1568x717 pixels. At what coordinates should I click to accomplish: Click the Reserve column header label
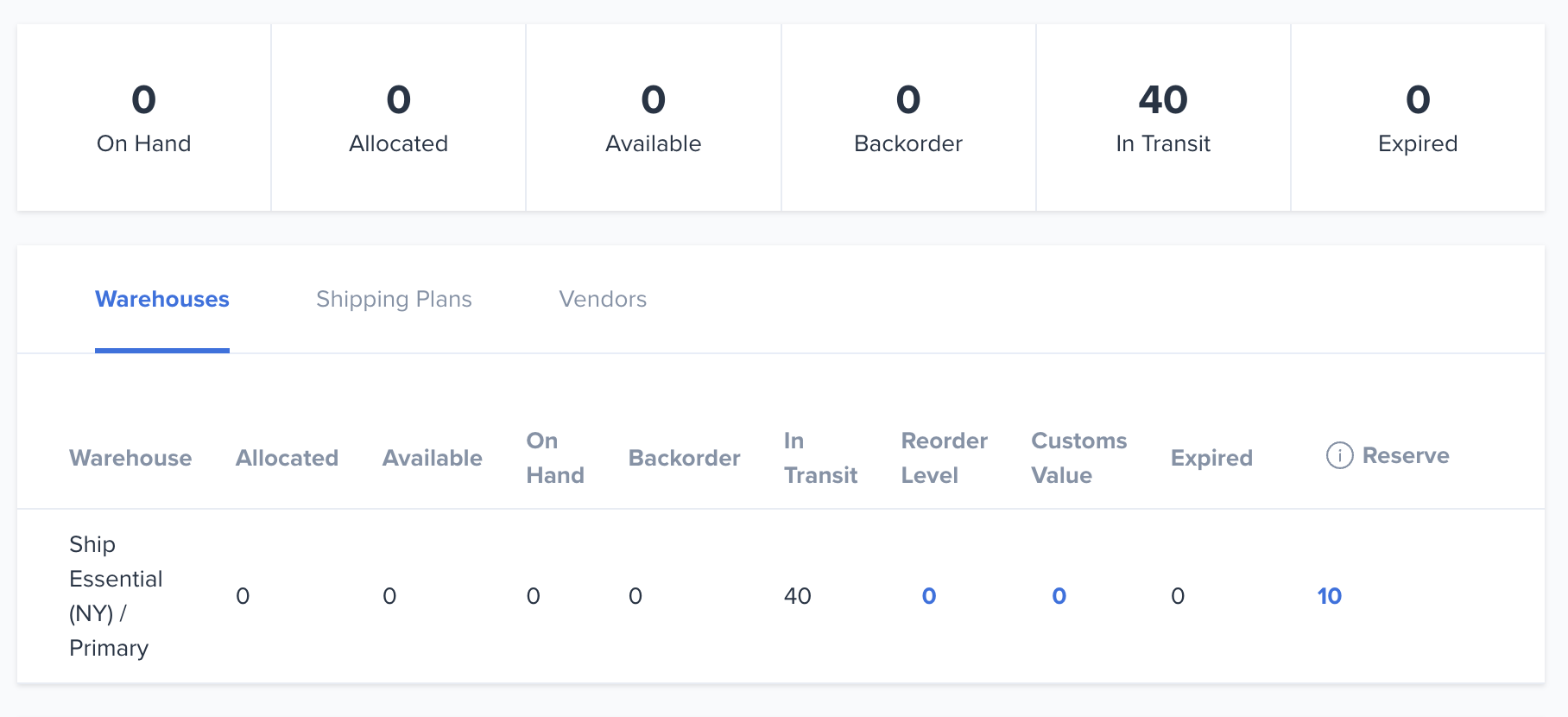tap(1406, 455)
